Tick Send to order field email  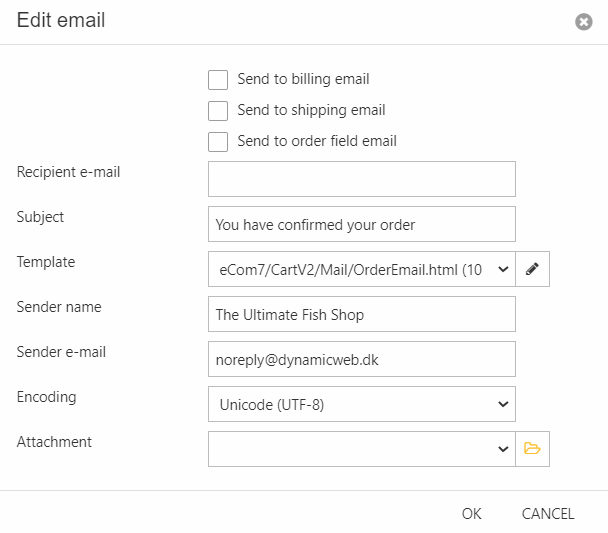[x=218, y=142]
